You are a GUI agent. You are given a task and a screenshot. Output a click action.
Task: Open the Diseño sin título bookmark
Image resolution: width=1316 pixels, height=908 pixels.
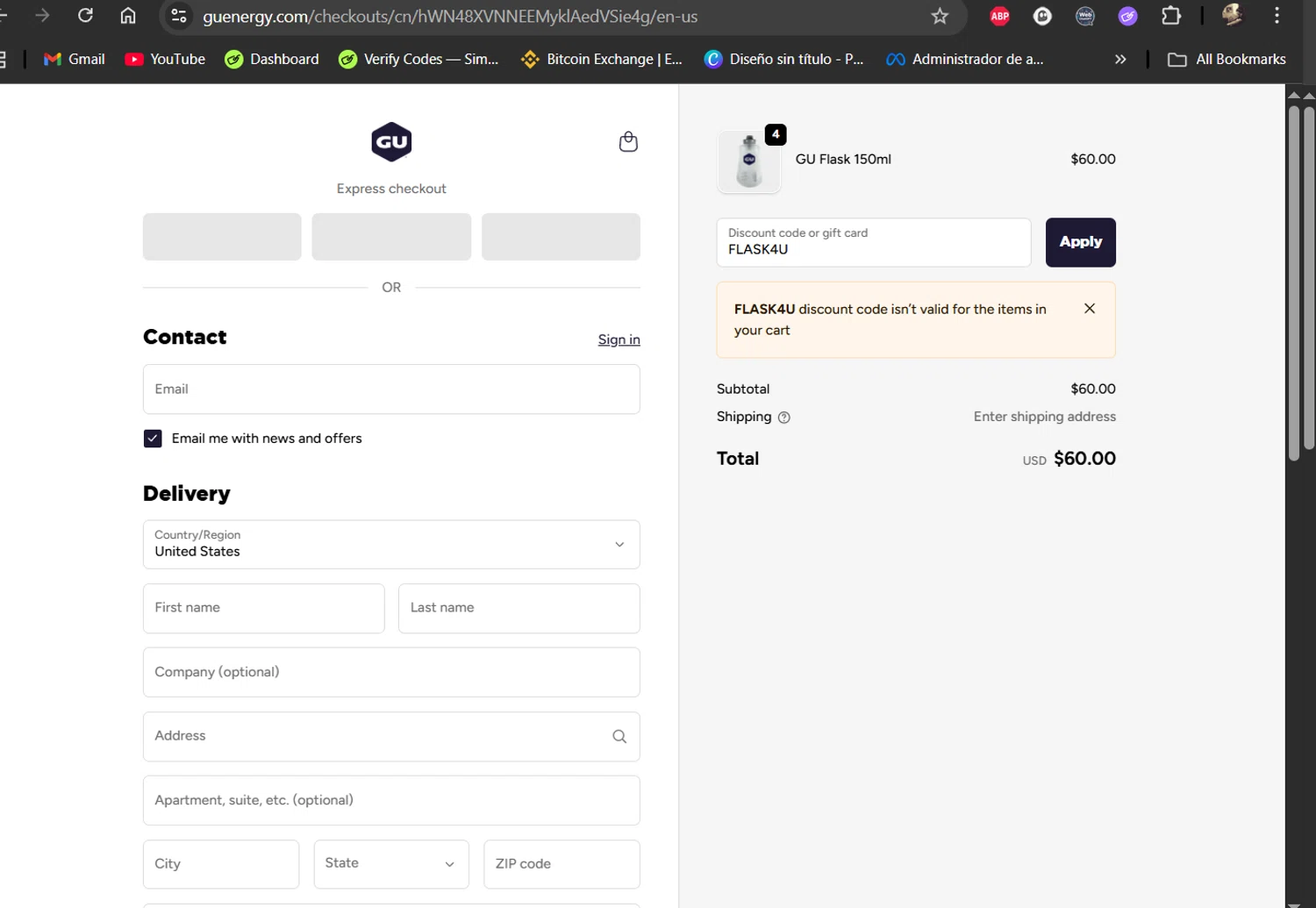(x=784, y=59)
